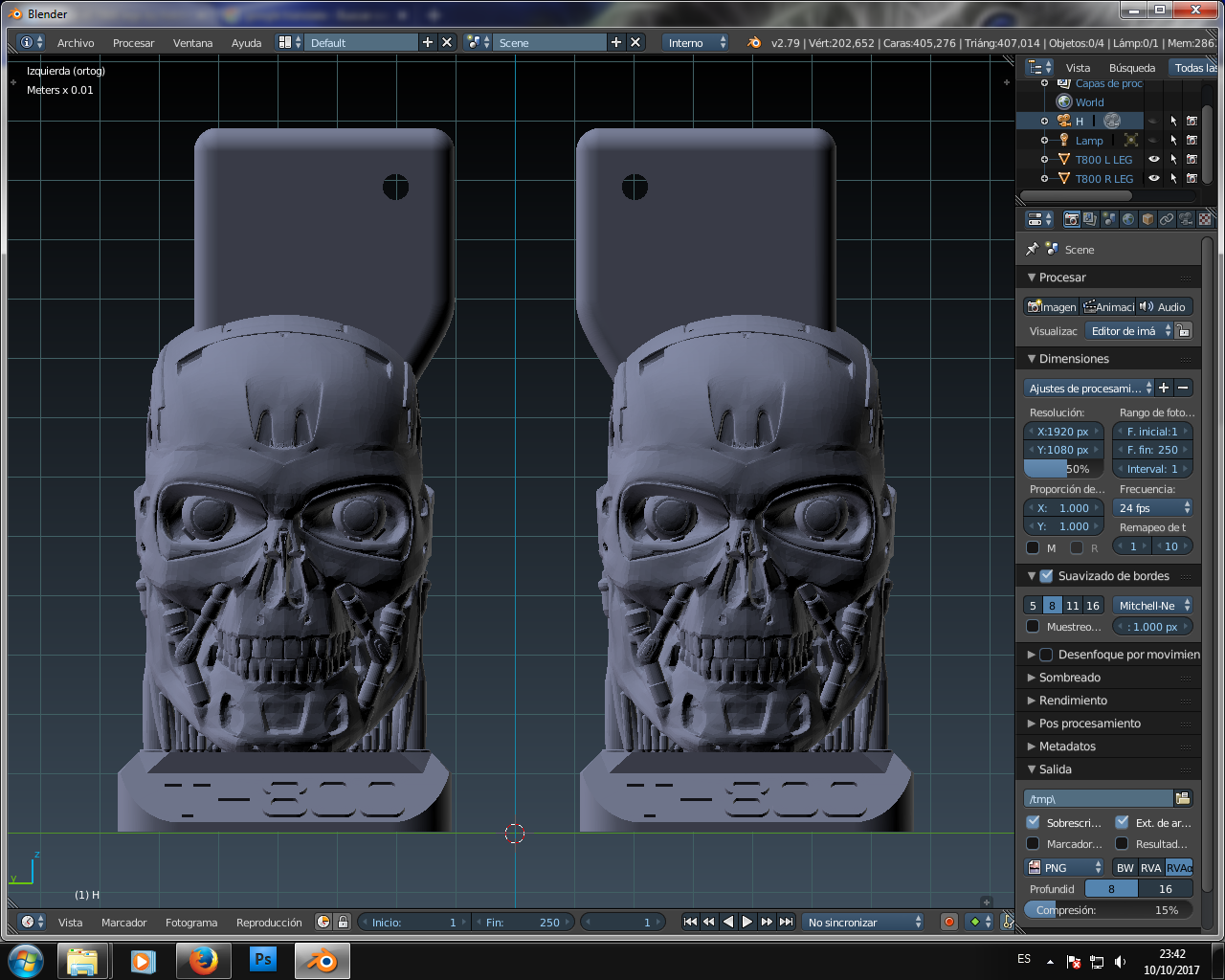
Task: Enable the Resultados checkbox
Action: [1122, 843]
